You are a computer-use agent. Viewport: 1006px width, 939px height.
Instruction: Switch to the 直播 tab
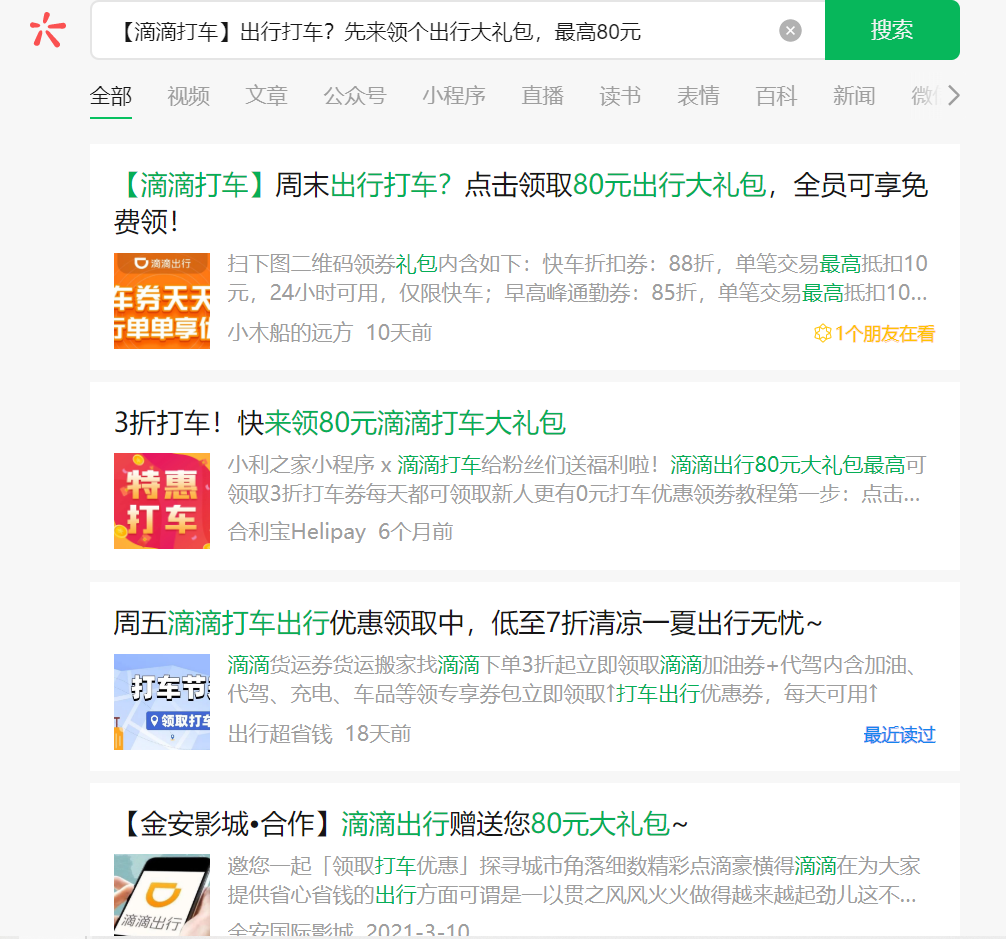pos(542,96)
